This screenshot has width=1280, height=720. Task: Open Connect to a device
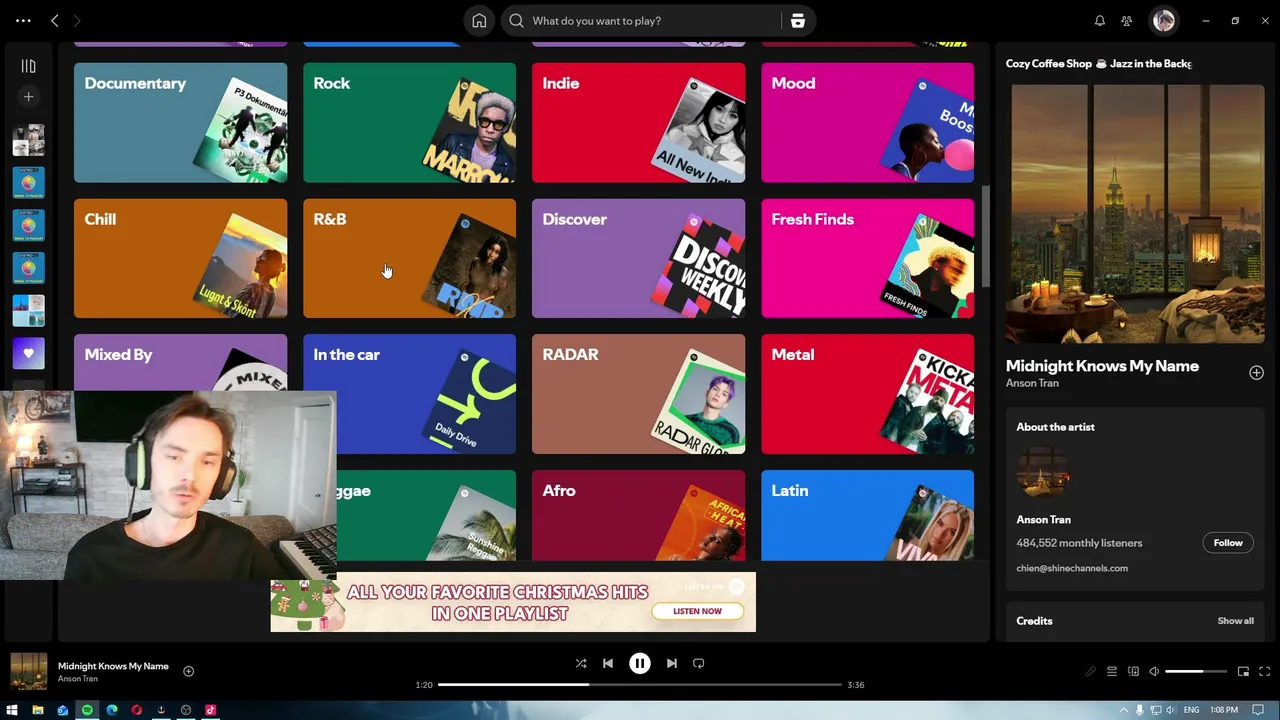pos(1133,672)
